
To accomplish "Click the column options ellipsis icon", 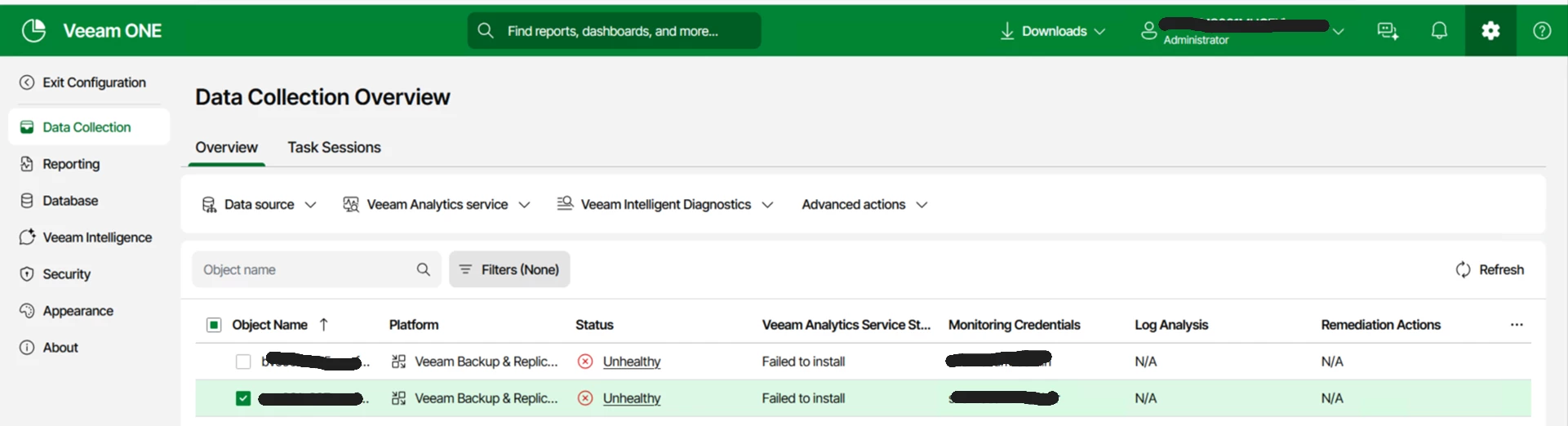I will [x=1517, y=325].
